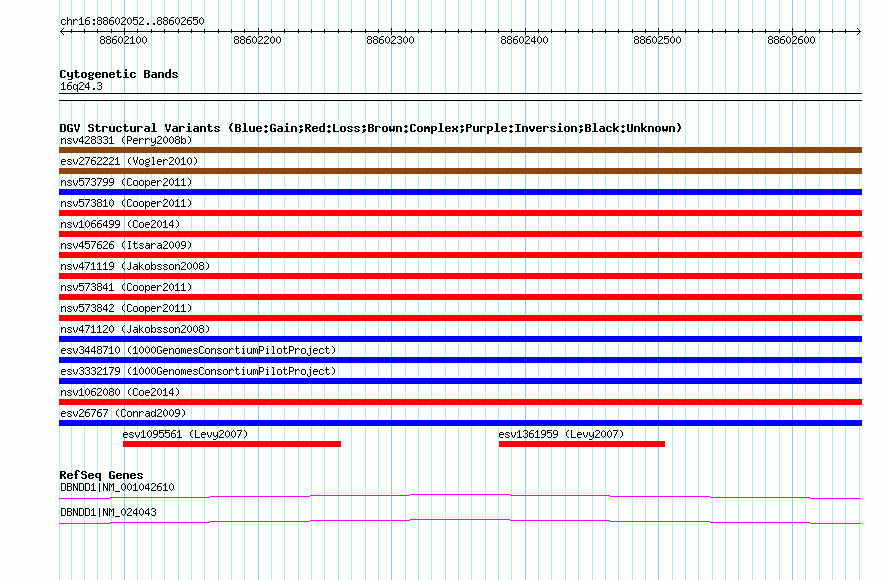Click the 16q24.3 cytogenetic band bar

click(x=460, y=97)
